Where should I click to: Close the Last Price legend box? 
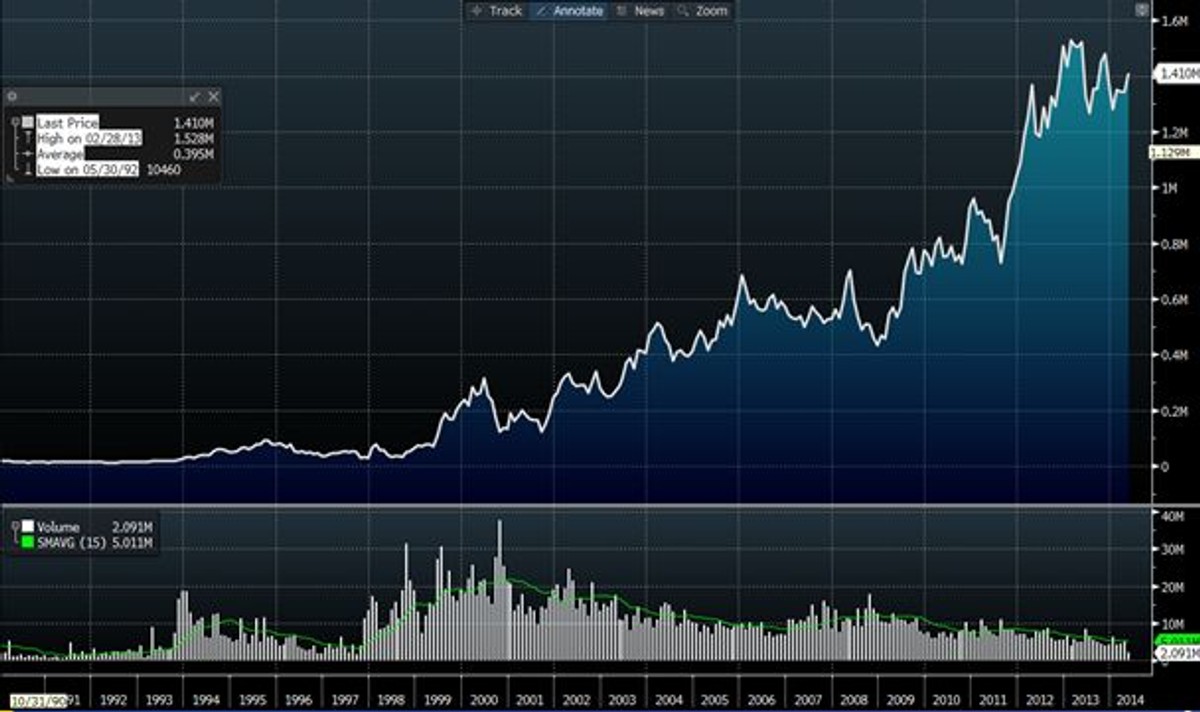coord(213,96)
